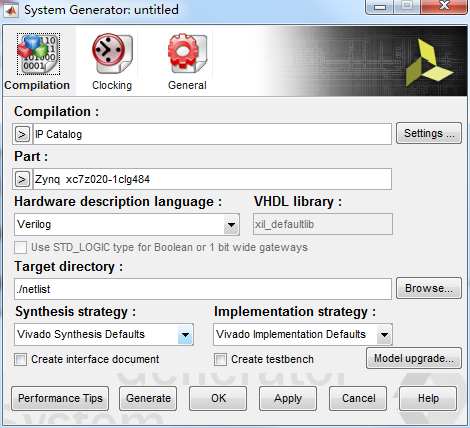
Task: Click the Zynq xc7z020-1clg484 part field
Action: [212, 179]
